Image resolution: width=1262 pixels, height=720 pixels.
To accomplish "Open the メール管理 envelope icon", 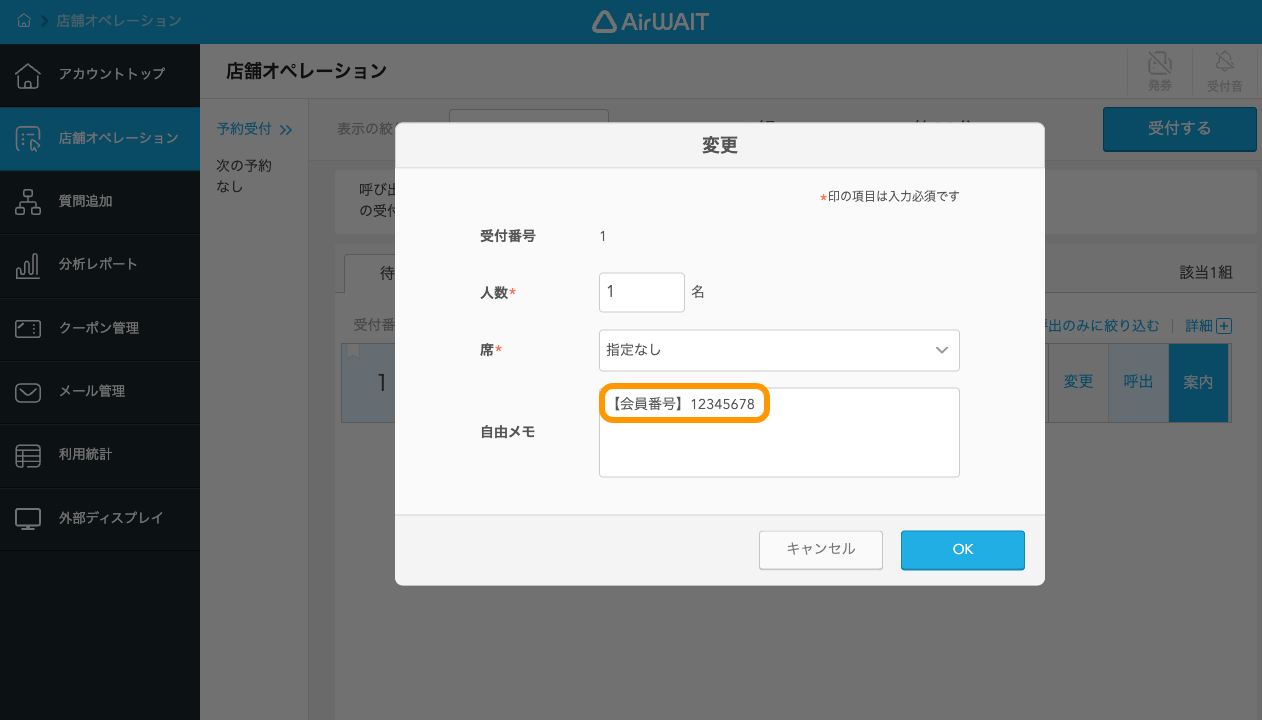I will 27,392.
